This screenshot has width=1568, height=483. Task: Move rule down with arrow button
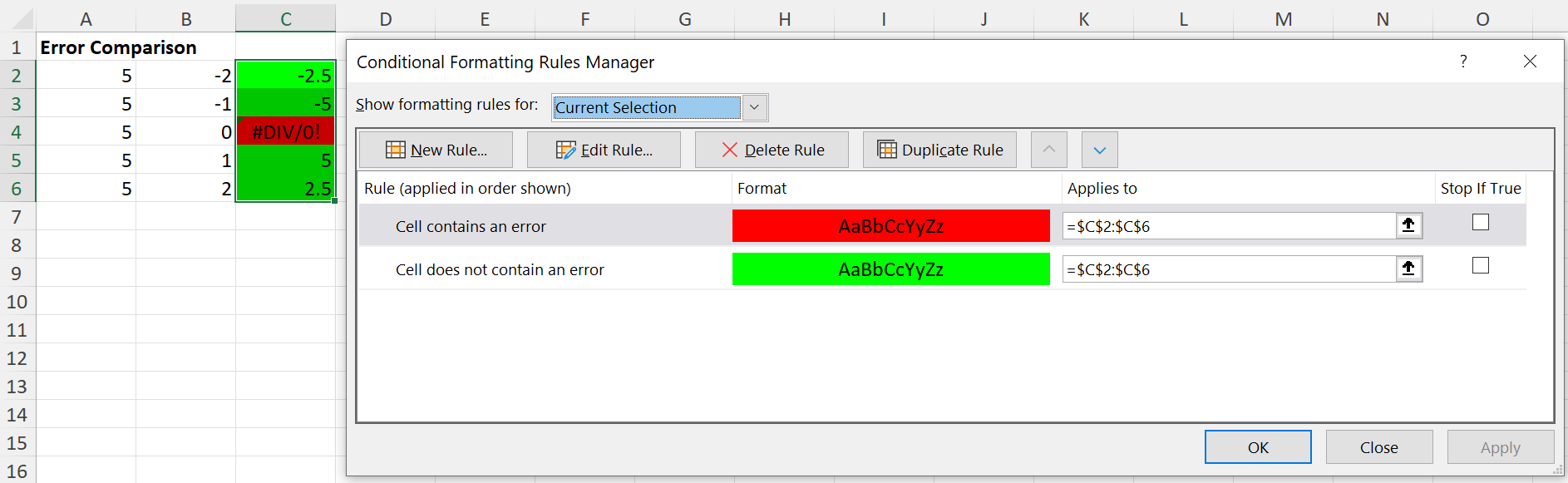[1099, 150]
